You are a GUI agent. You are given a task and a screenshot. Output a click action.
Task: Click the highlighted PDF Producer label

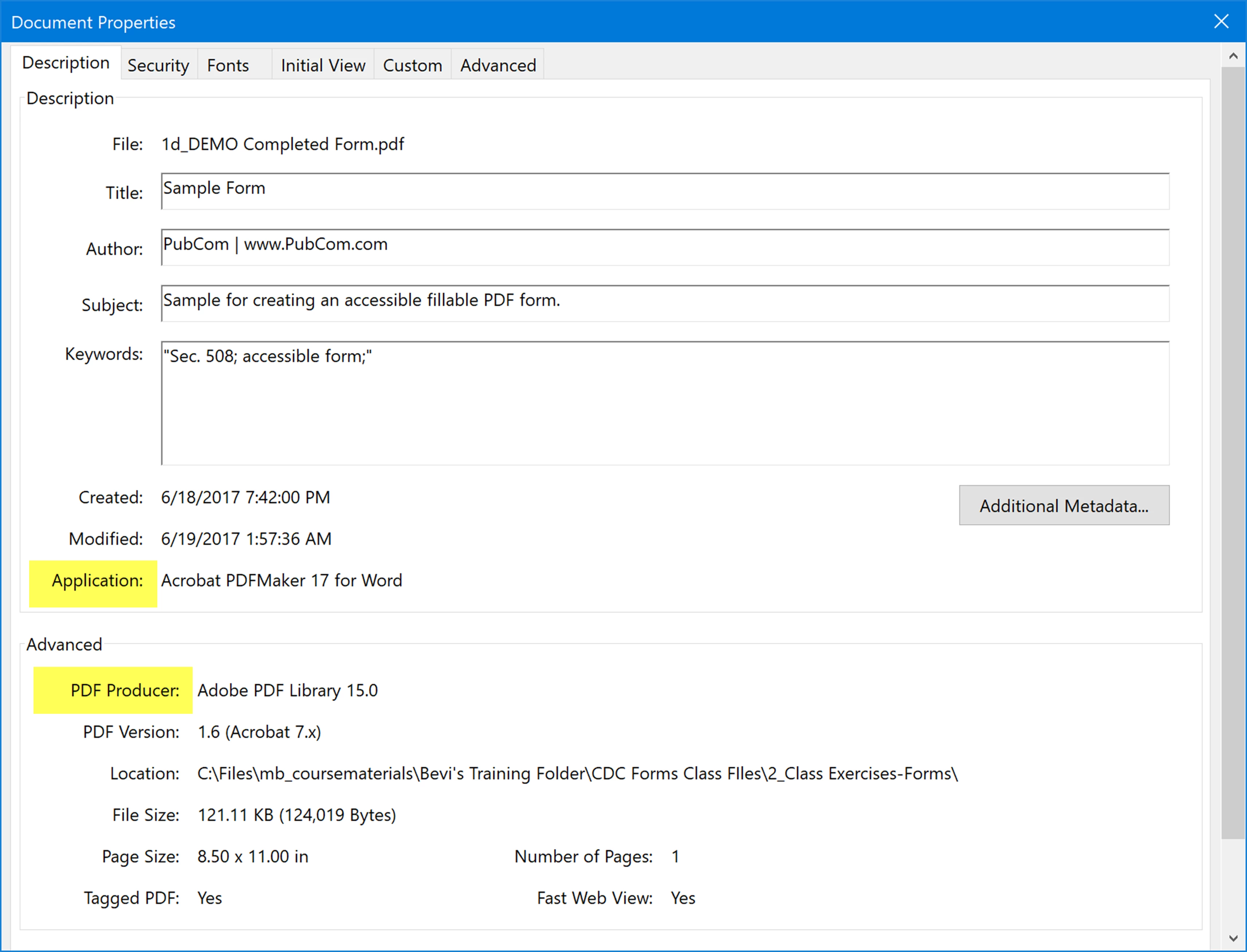pyautogui.click(x=125, y=690)
